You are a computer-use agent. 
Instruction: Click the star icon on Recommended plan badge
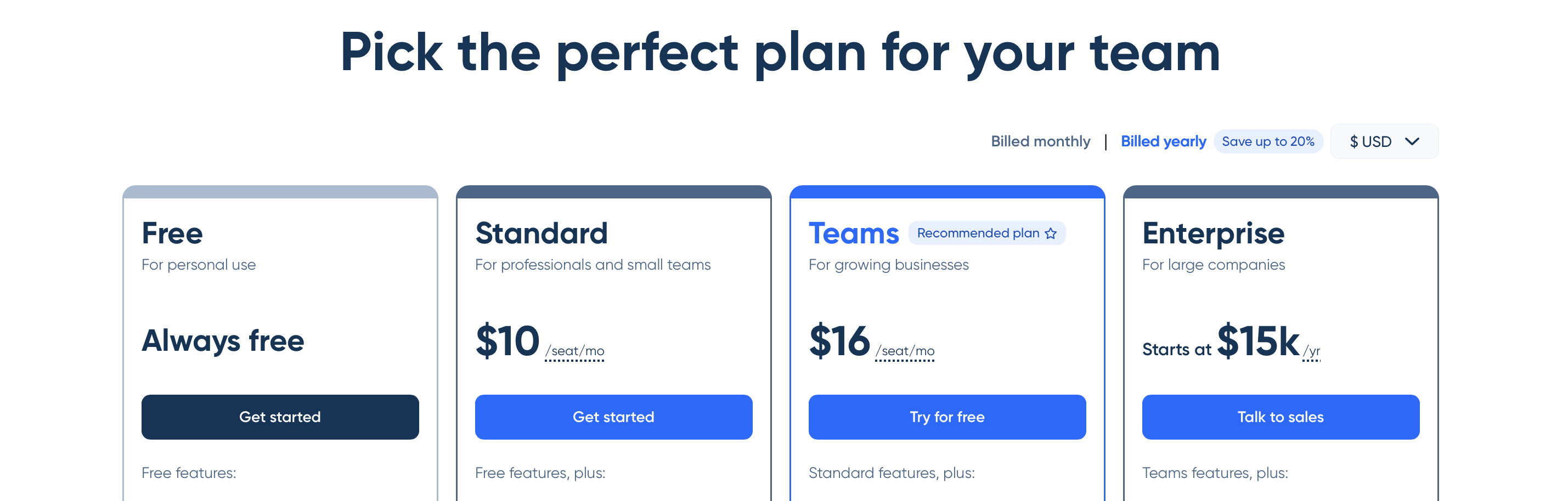1051,233
